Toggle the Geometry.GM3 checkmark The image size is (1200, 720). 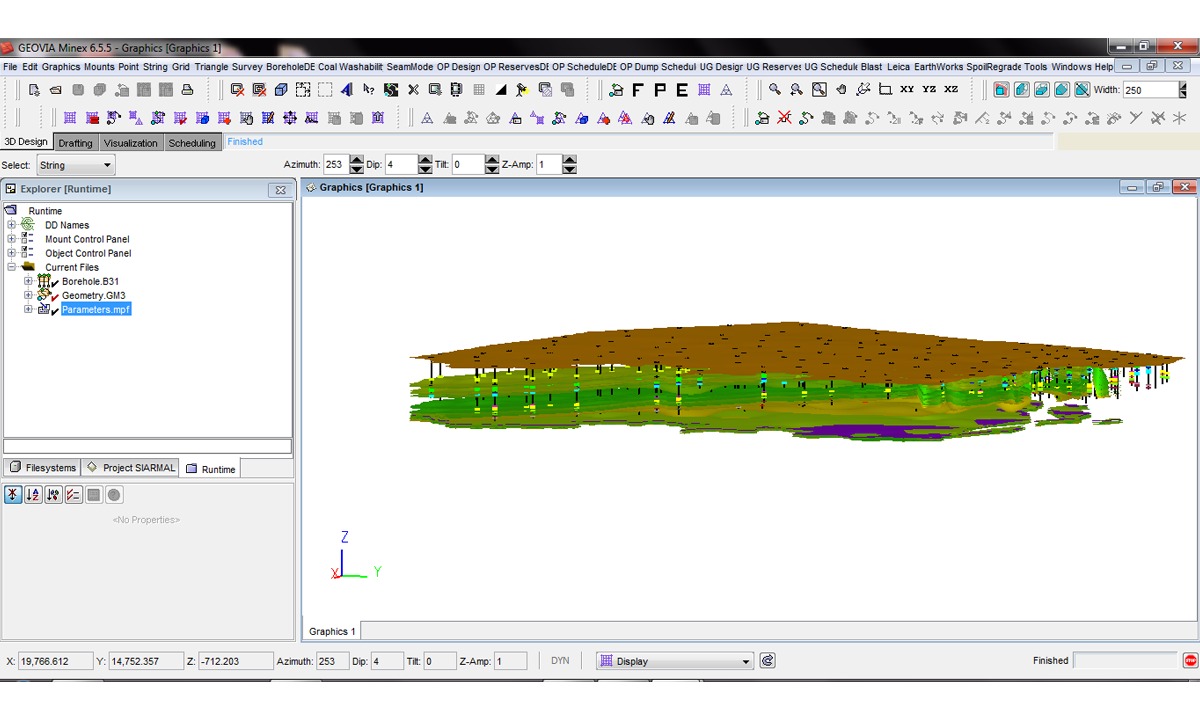(x=55, y=298)
